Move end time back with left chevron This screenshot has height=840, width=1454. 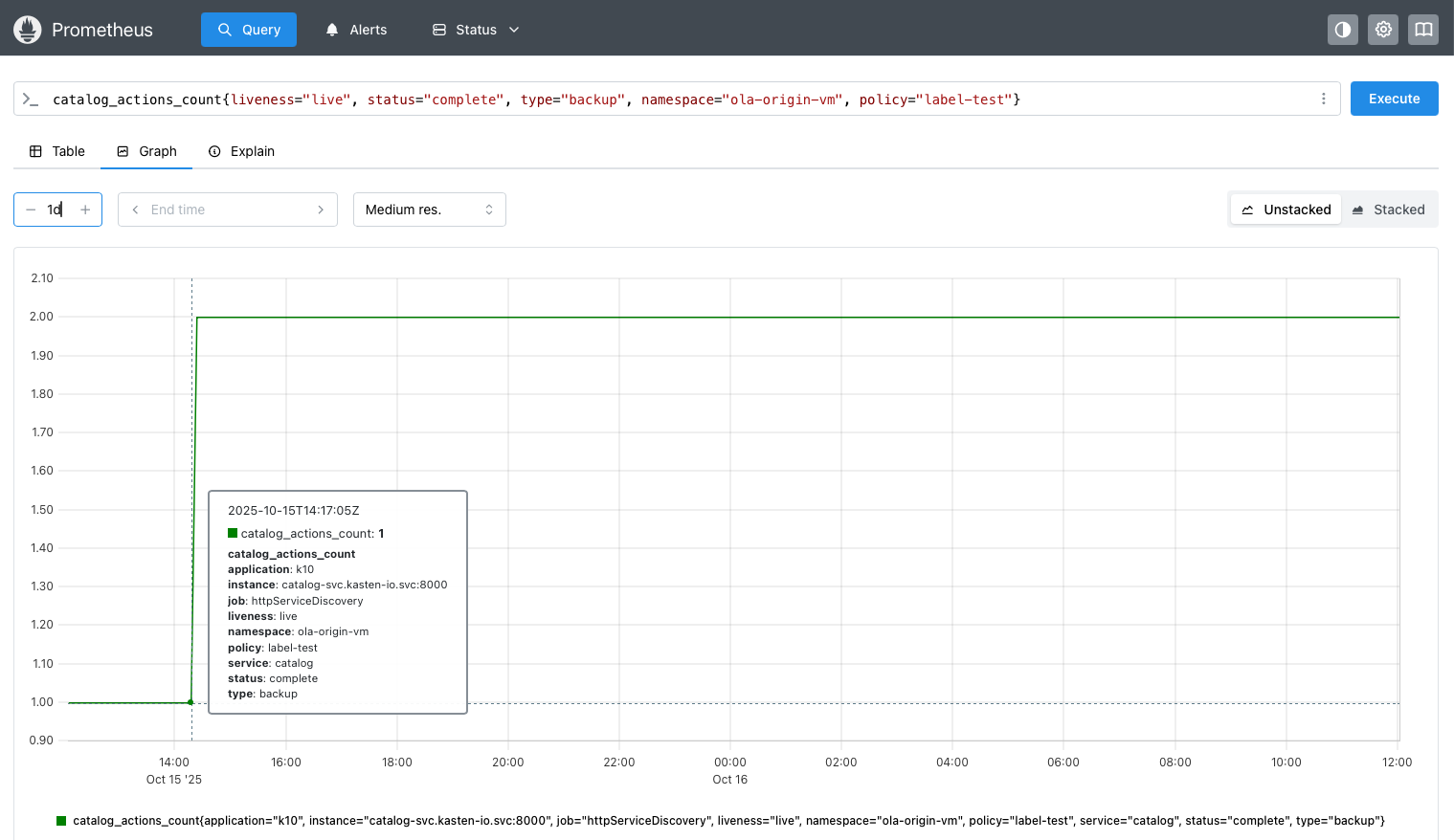tap(135, 210)
